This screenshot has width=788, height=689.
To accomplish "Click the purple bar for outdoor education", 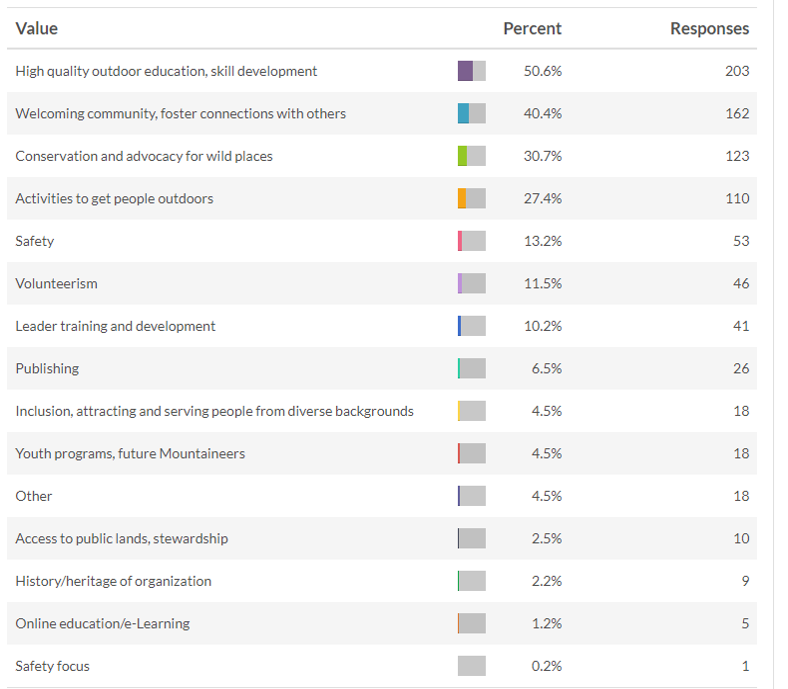I will click(x=466, y=71).
